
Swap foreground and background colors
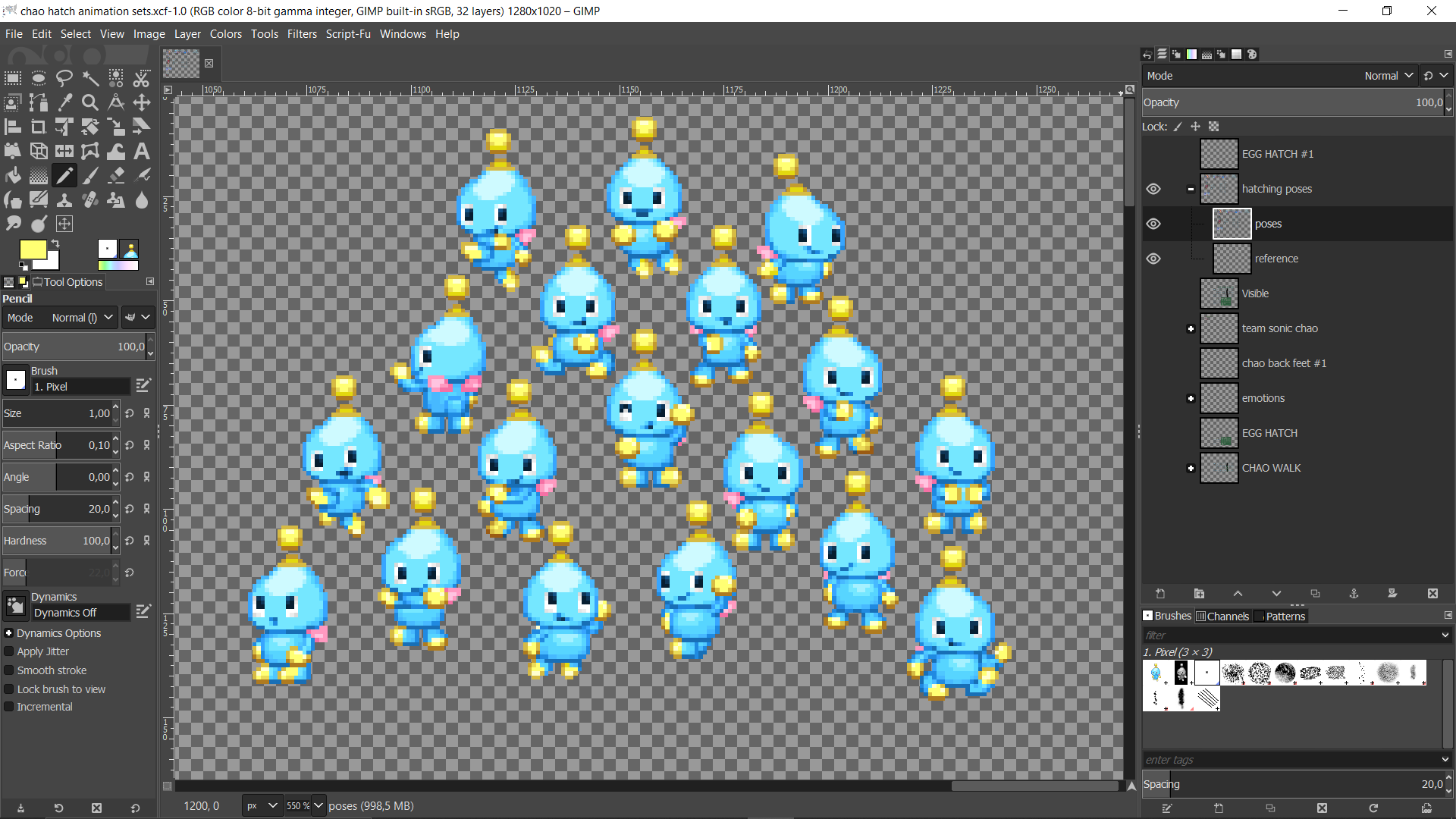coord(55,244)
